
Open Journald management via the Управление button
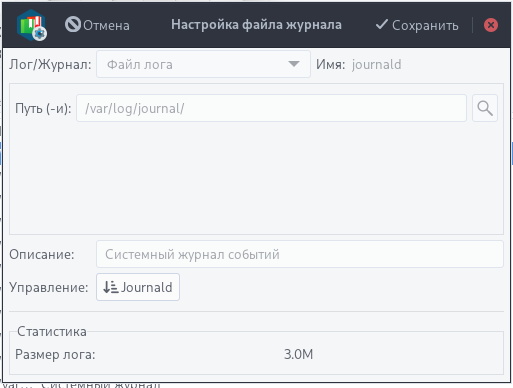click(x=138, y=287)
